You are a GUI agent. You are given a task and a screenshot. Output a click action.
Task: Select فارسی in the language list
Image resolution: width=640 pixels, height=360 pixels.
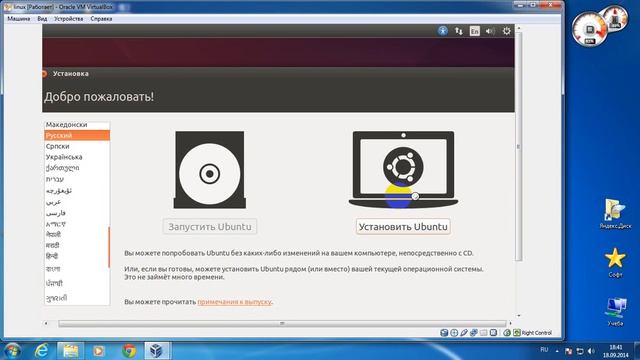pyautogui.click(x=77, y=213)
